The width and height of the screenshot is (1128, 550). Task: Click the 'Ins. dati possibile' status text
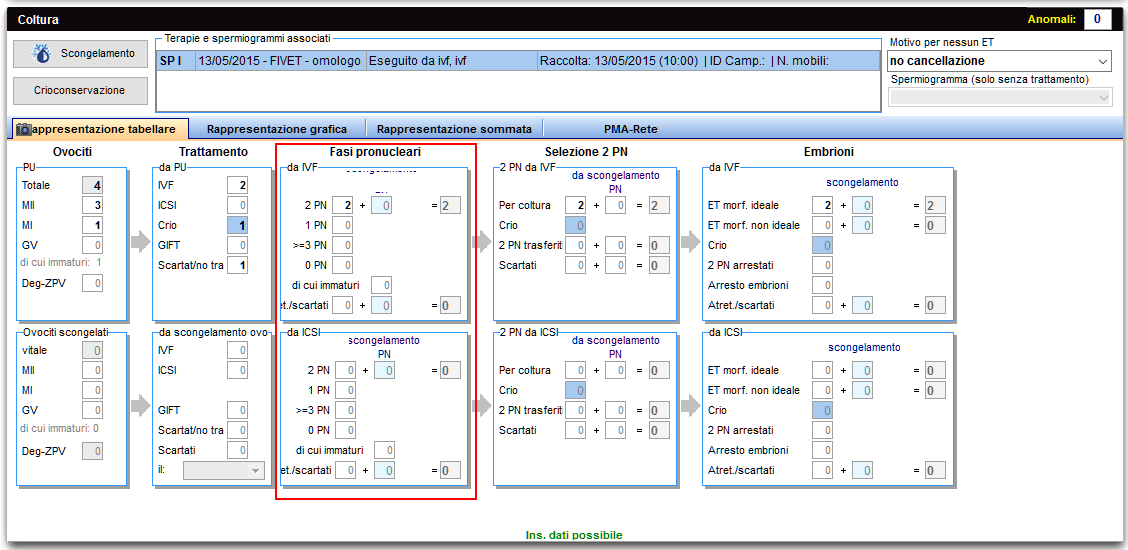574,535
